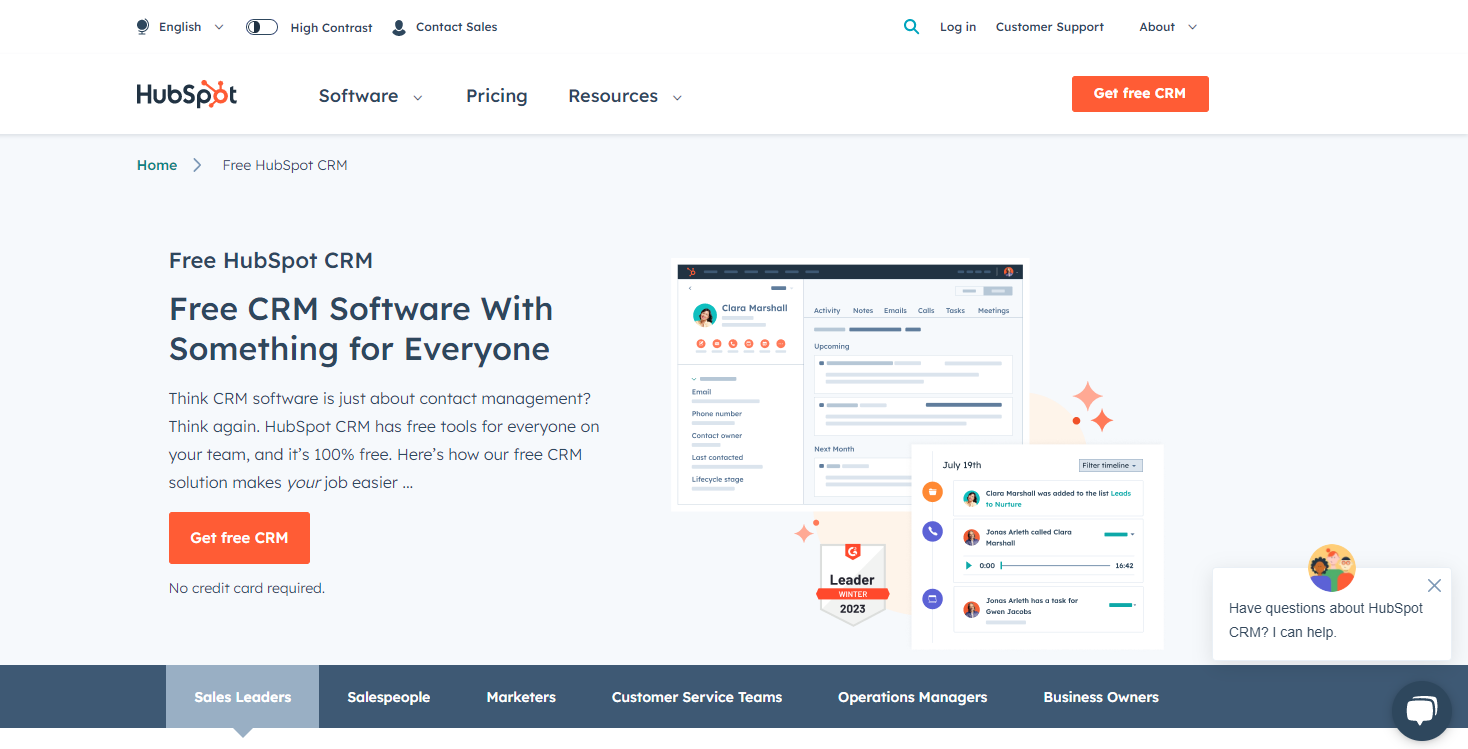1468x749 pixels.
Task: Select the Customer Service Teams tab
Action: (x=697, y=697)
